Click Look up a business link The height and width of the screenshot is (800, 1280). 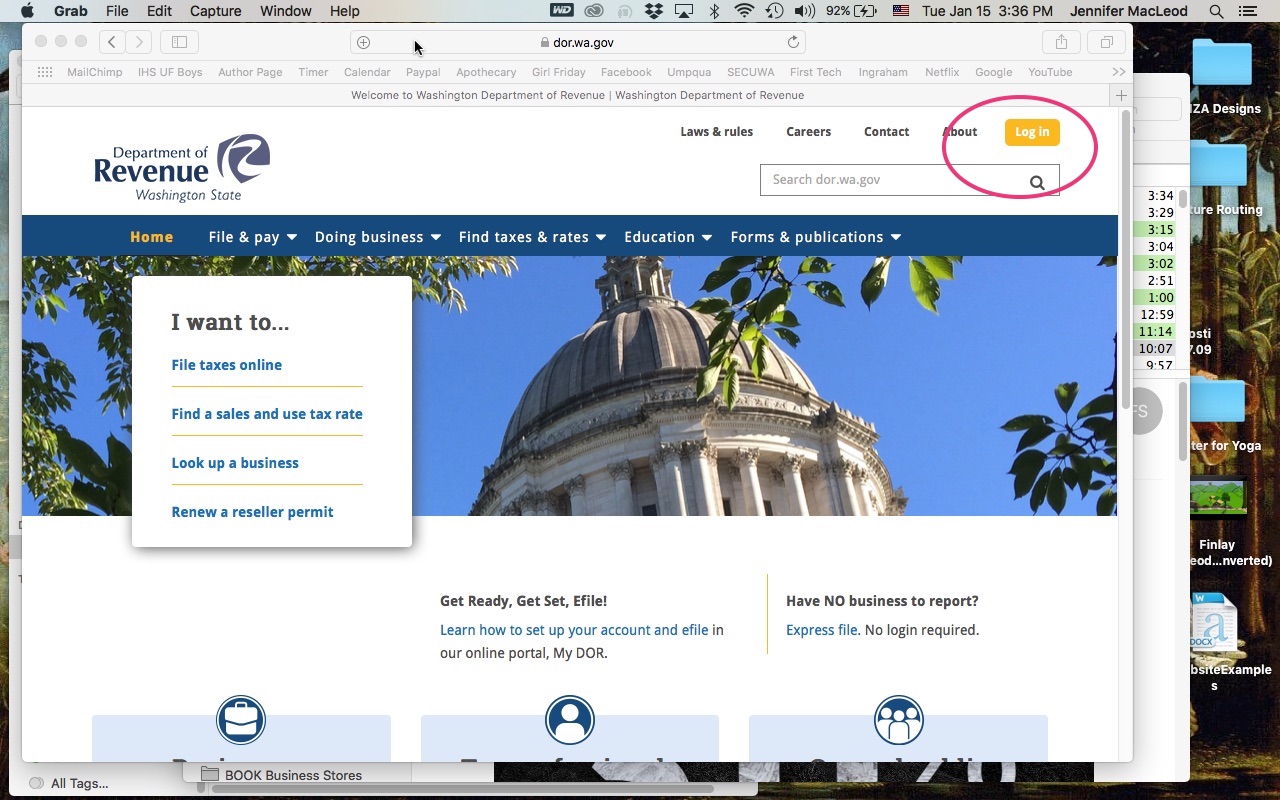click(x=235, y=463)
